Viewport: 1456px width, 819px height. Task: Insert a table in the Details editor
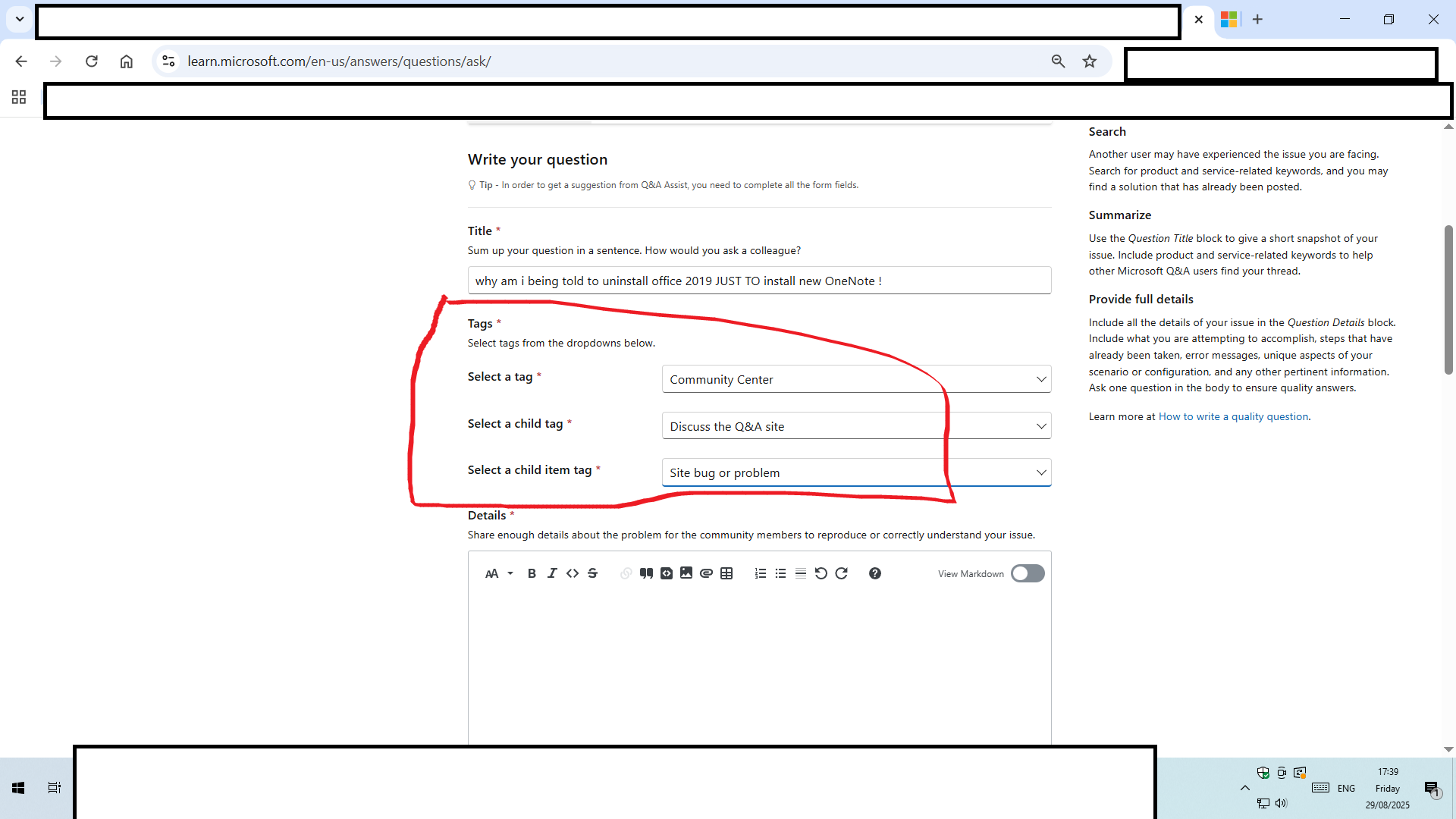726,573
